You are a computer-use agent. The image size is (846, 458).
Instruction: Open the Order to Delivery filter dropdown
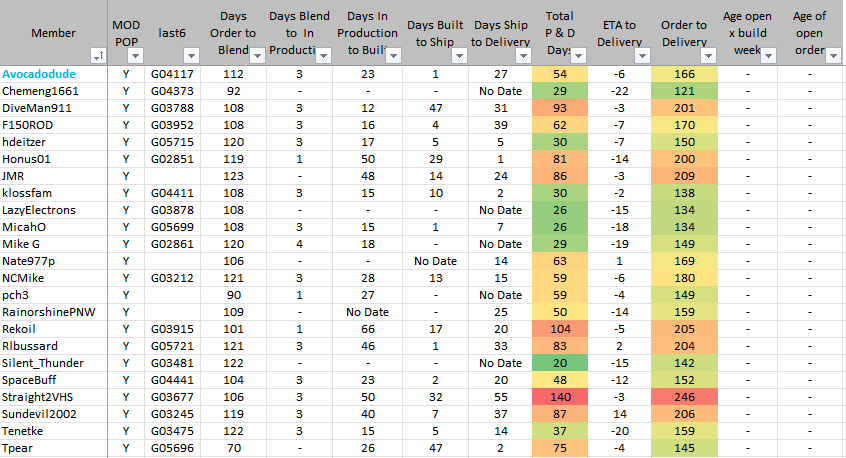[708, 56]
